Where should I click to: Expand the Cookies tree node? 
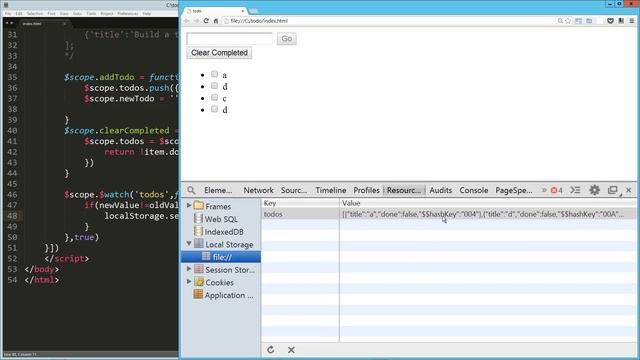click(189, 282)
